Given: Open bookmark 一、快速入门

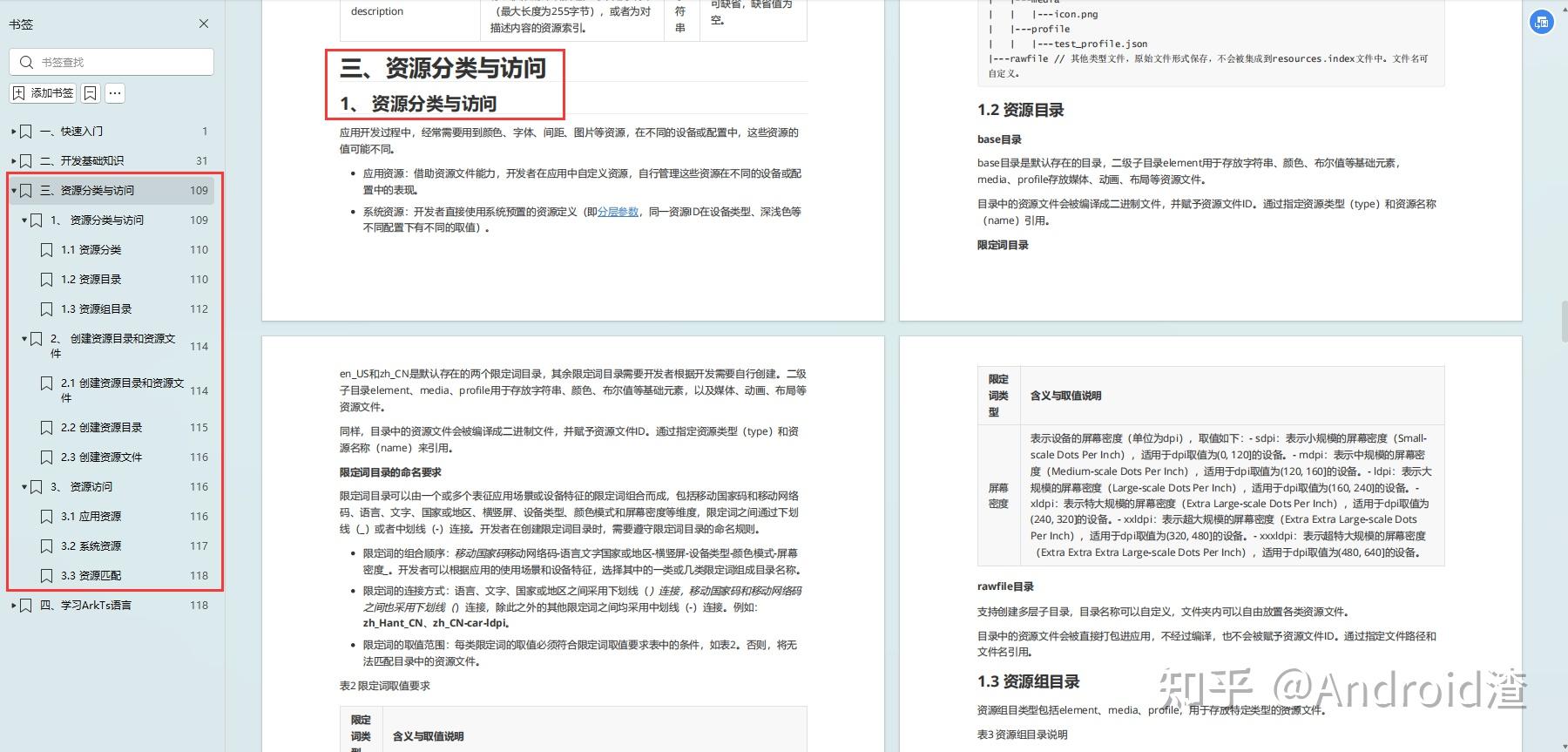Looking at the screenshot, I should tap(71, 132).
